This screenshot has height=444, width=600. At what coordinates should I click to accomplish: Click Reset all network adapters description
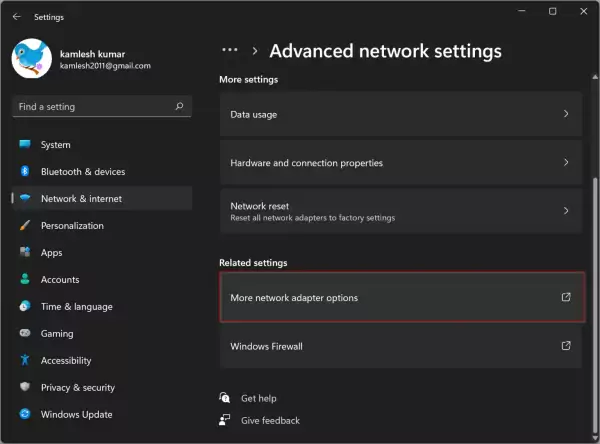[x=313, y=218]
